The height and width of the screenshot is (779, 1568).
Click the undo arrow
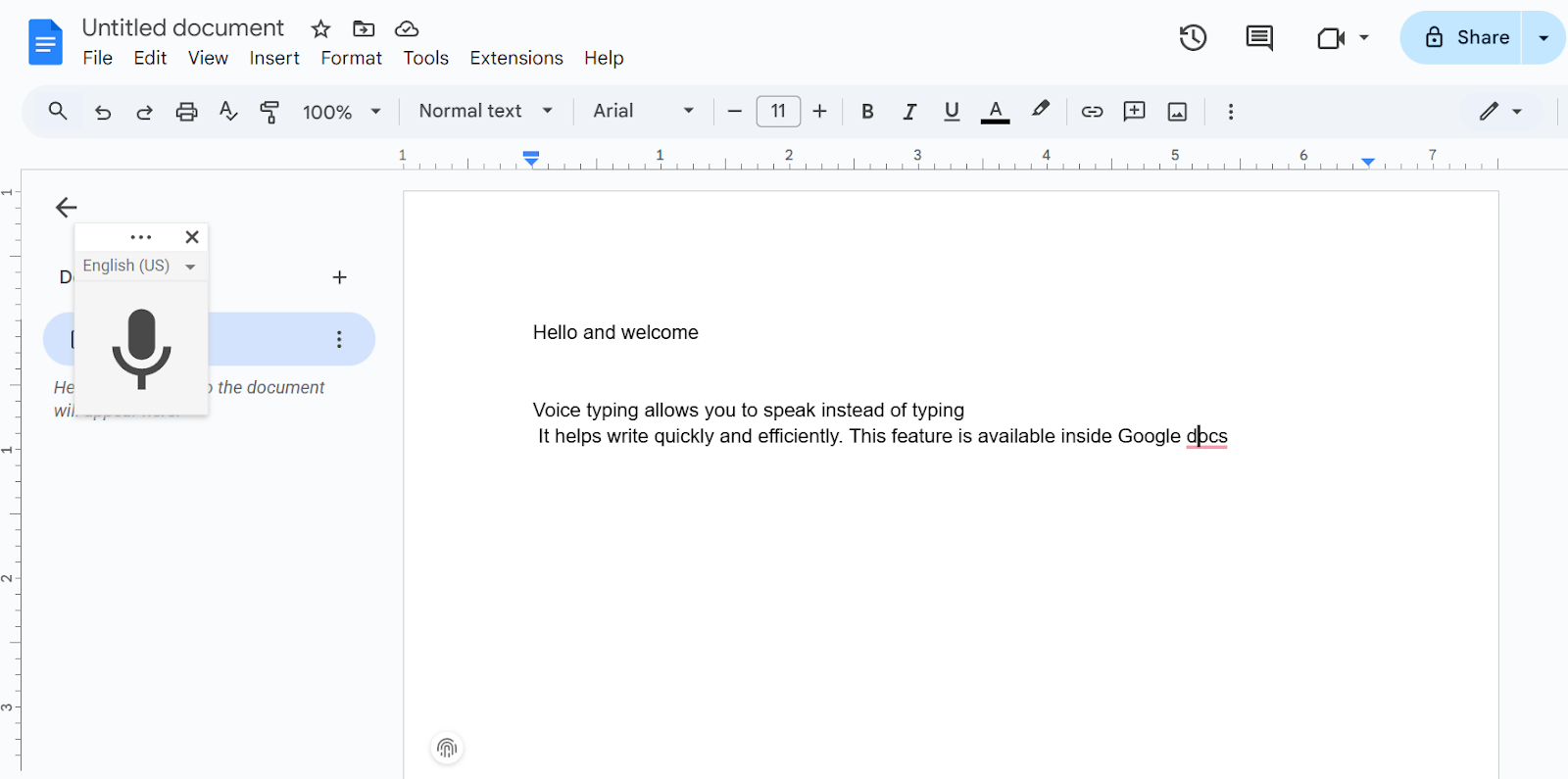click(103, 112)
